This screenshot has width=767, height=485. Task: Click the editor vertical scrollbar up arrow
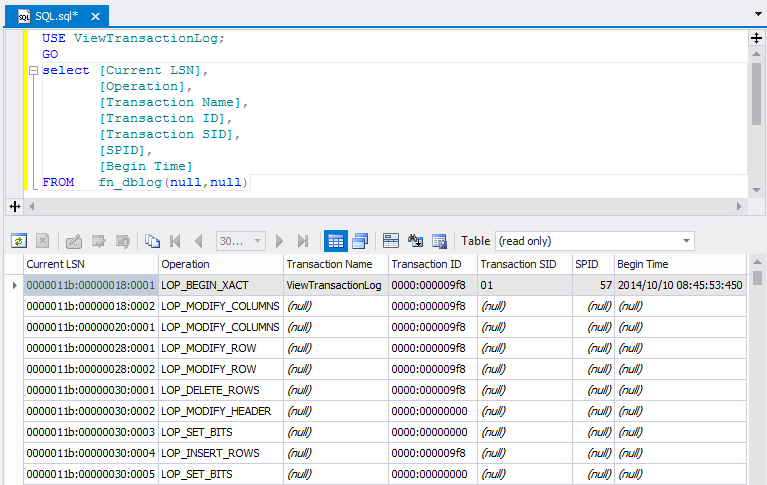756,54
